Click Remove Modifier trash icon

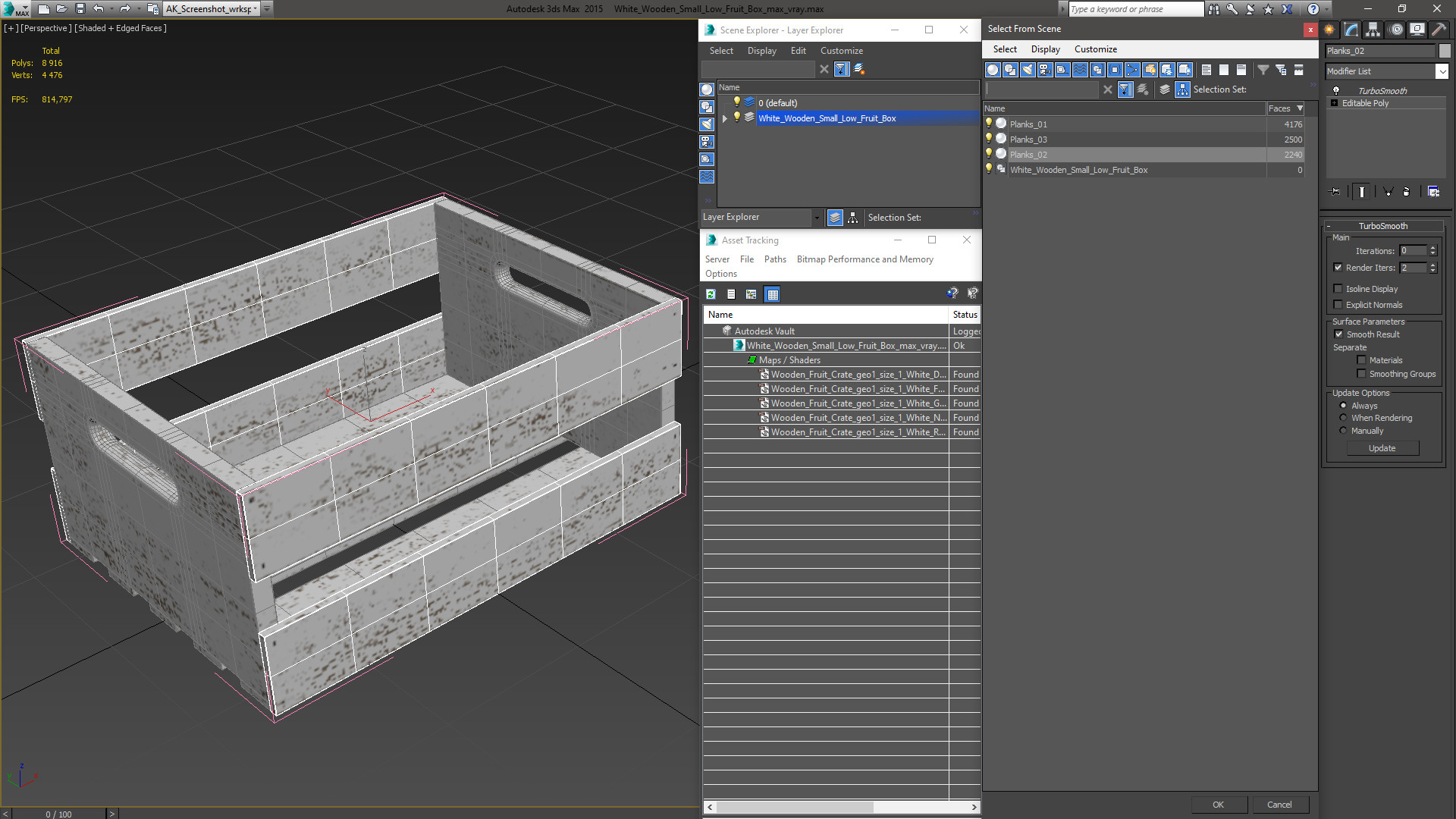[1407, 192]
